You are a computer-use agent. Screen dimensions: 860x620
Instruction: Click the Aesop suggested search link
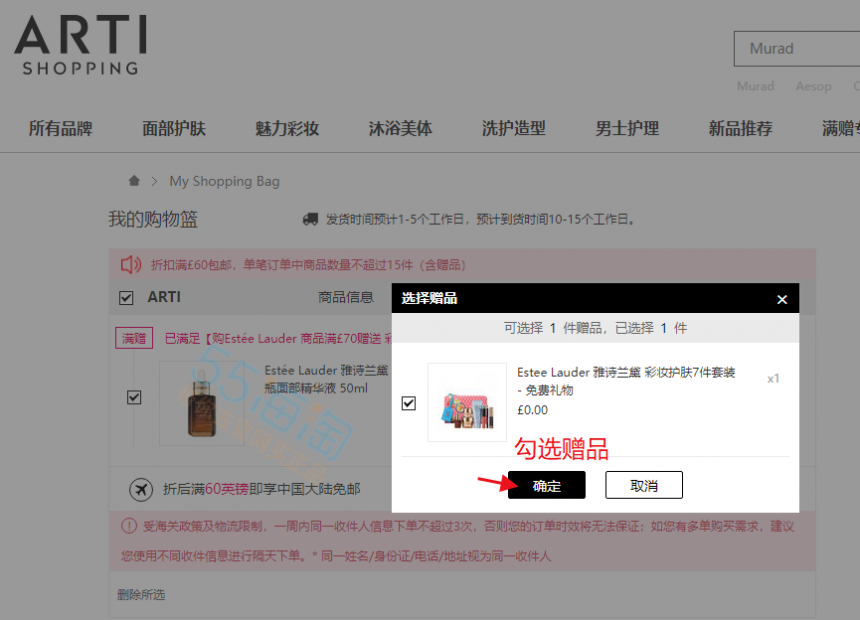pyautogui.click(x=813, y=86)
